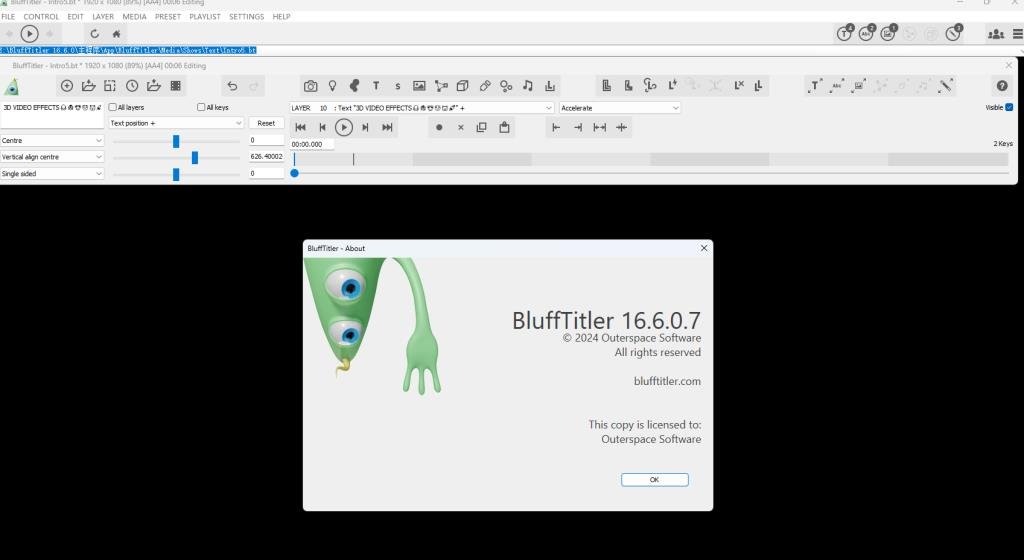Click the change picture with arrows icon
Image resolution: width=1024 pixels, height=560 pixels.
pyautogui.click(x=859, y=86)
